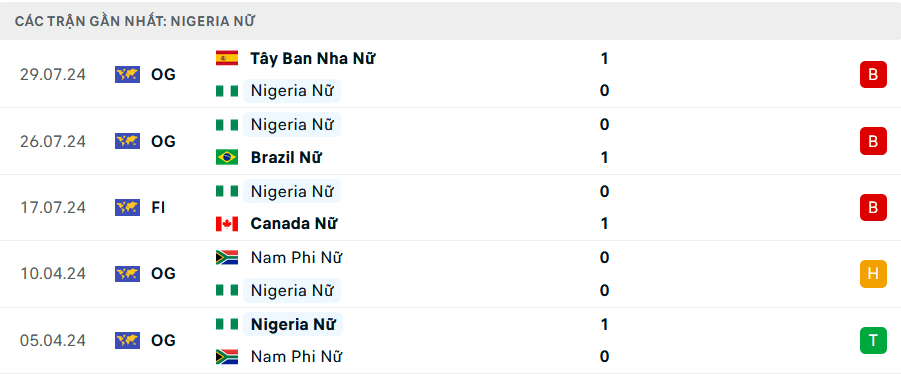Viewport: 901px width, 374px height.
Task: Click world map icon for 29.07.24 match
Action: (x=128, y=75)
